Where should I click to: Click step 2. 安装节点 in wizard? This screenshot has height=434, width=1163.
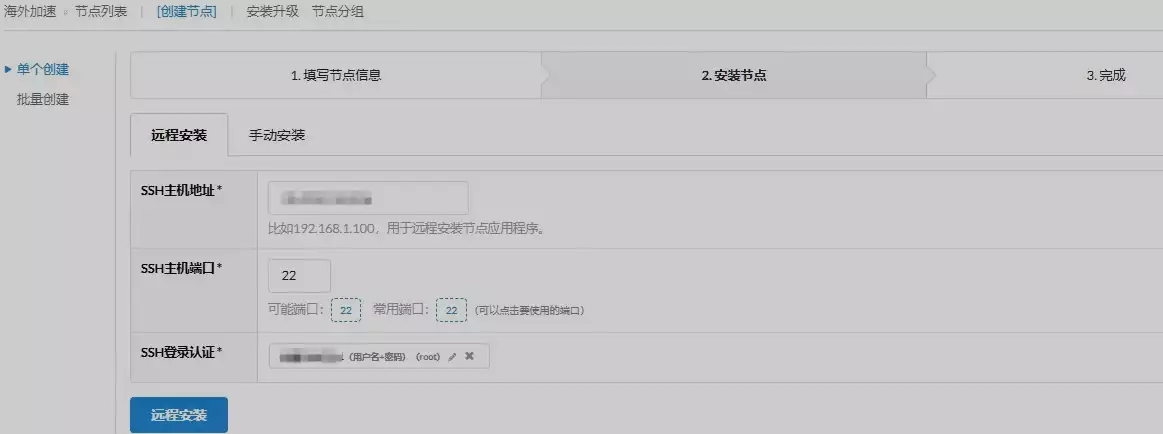[x=734, y=75]
